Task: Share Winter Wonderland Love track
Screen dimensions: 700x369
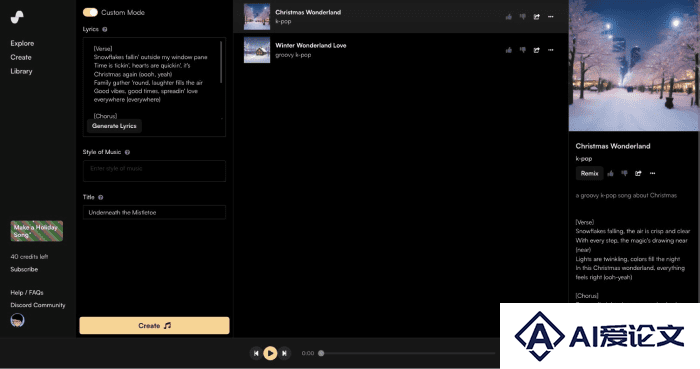Action: point(537,50)
